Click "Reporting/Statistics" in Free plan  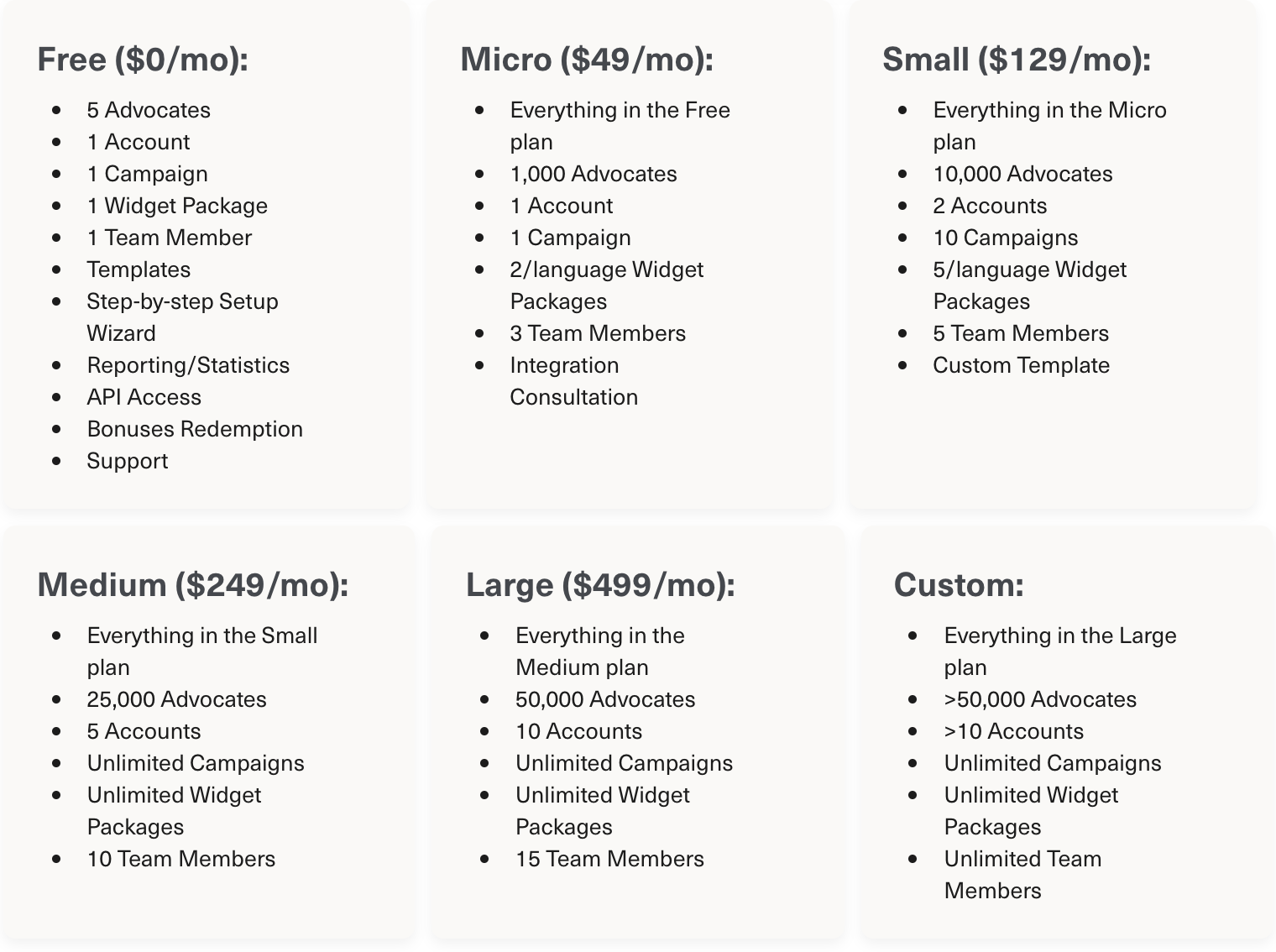(x=188, y=365)
